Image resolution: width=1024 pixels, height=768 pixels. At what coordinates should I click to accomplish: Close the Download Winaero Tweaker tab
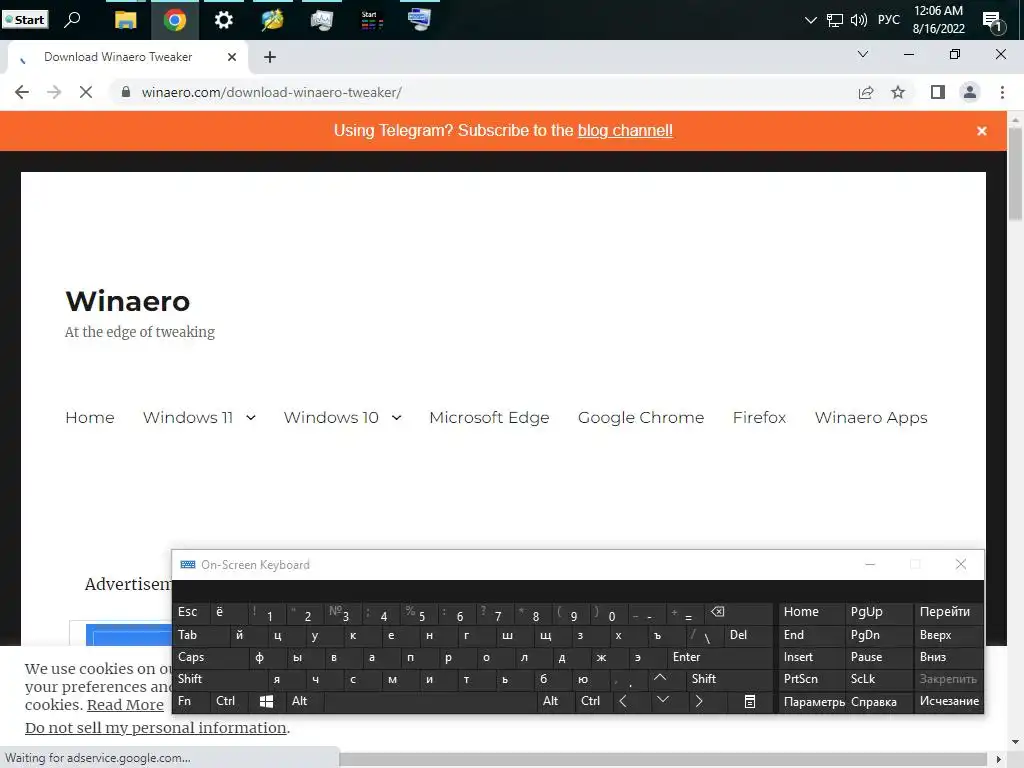coord(232,57)
